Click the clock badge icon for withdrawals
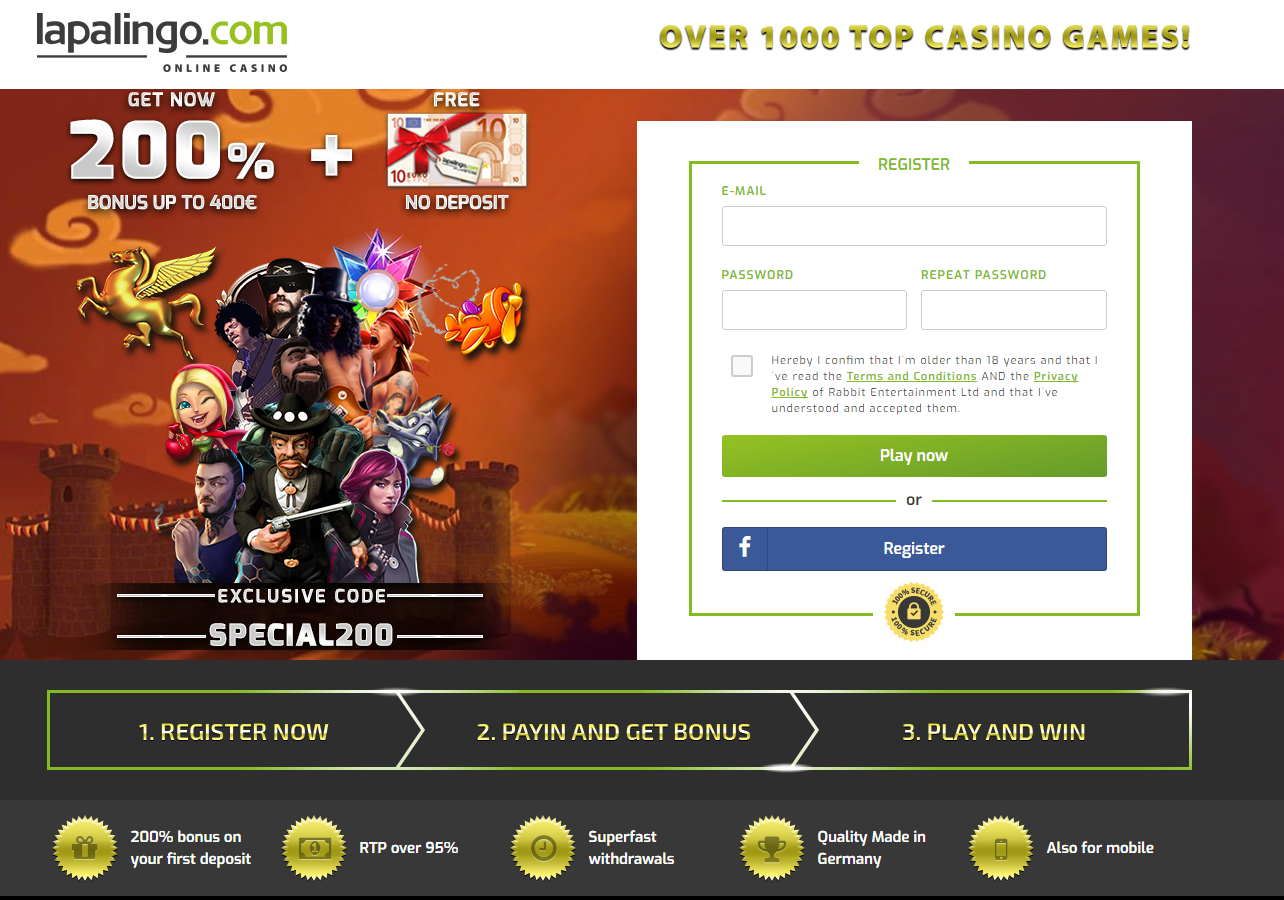This screenshot has width=1284, height=900. [543, 848]
